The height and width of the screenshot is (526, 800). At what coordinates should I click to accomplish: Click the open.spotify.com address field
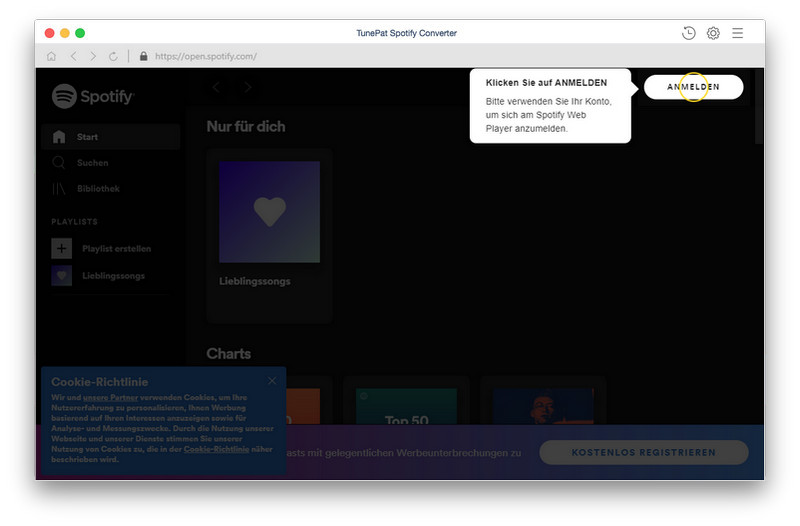pyautogui.click(x=206, y=56)
